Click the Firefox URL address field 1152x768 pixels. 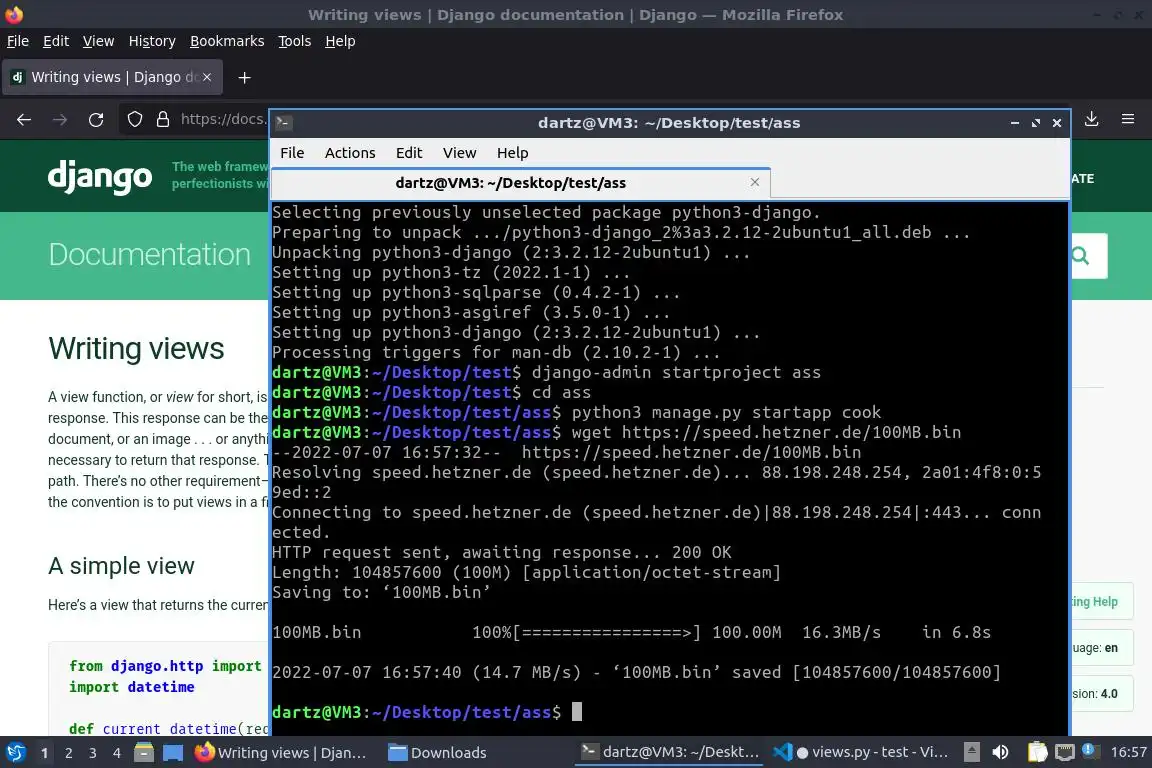pos(223,119)
